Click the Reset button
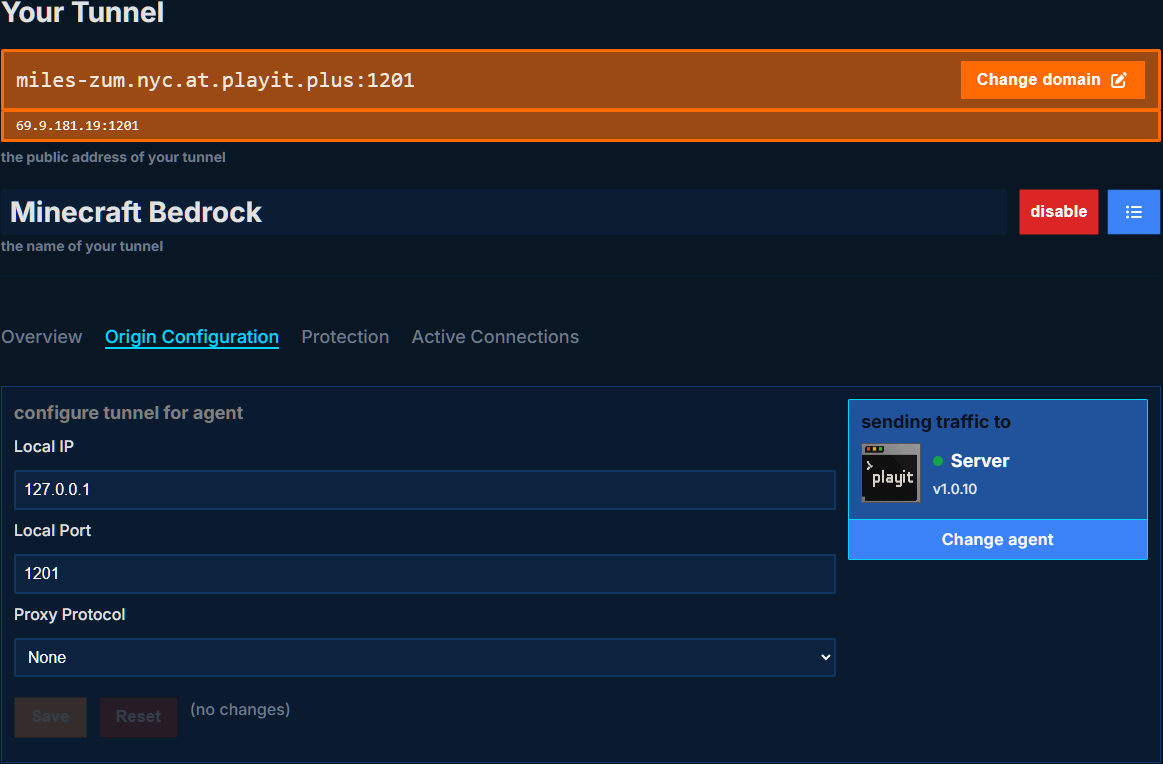 (139, 717)
